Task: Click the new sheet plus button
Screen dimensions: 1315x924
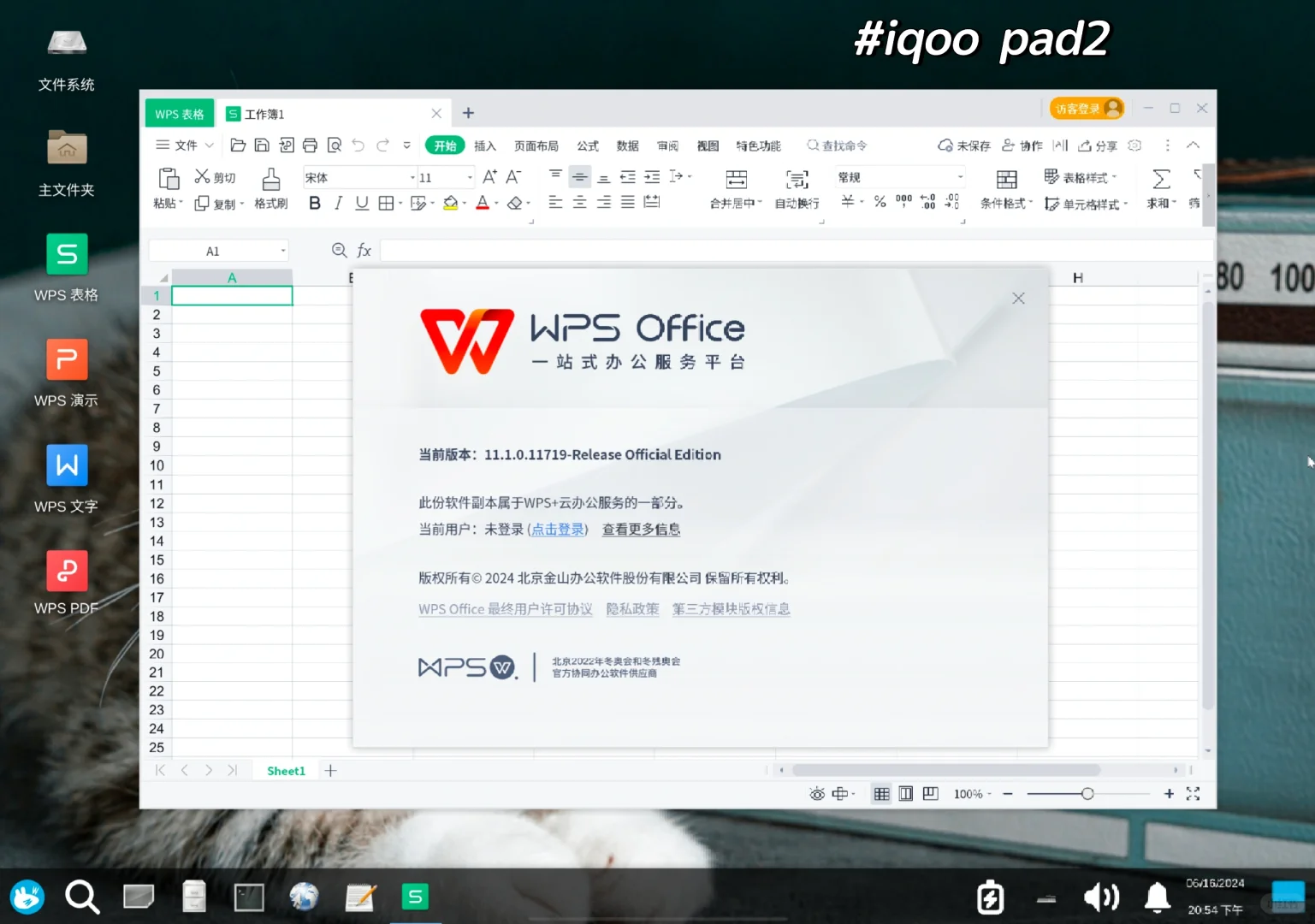Action: pos(330,770)
